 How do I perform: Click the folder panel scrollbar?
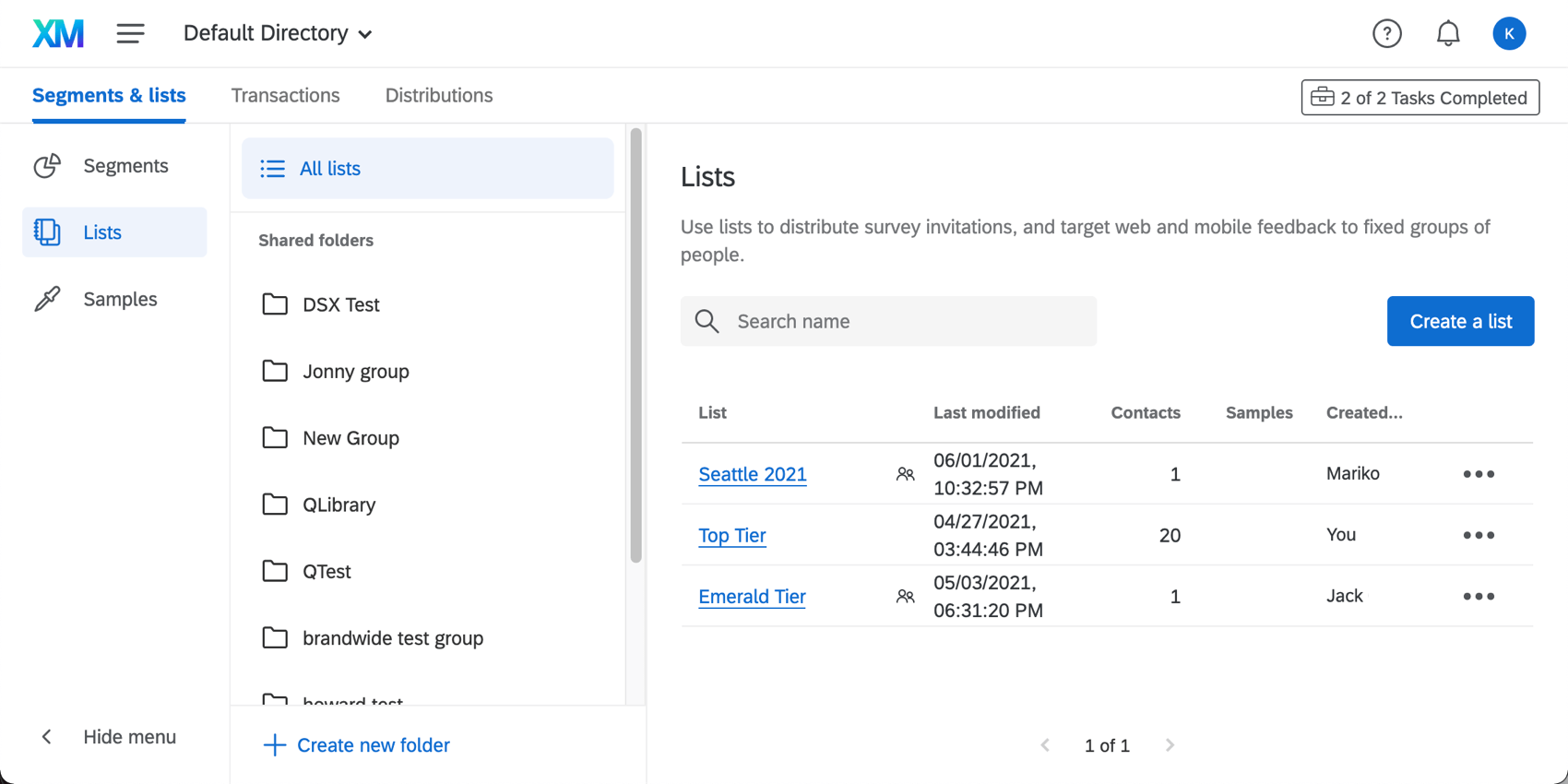point(636,346)
